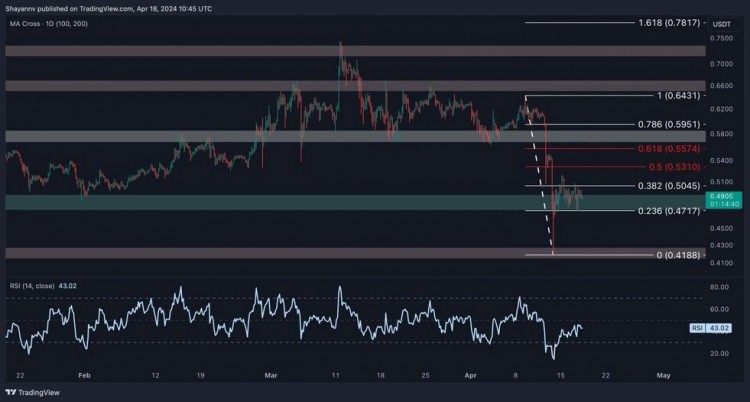Viewport: 750px width, 402px height.
Task: Click the Feb date label on time axis
Action: click(x=84, y=376)
